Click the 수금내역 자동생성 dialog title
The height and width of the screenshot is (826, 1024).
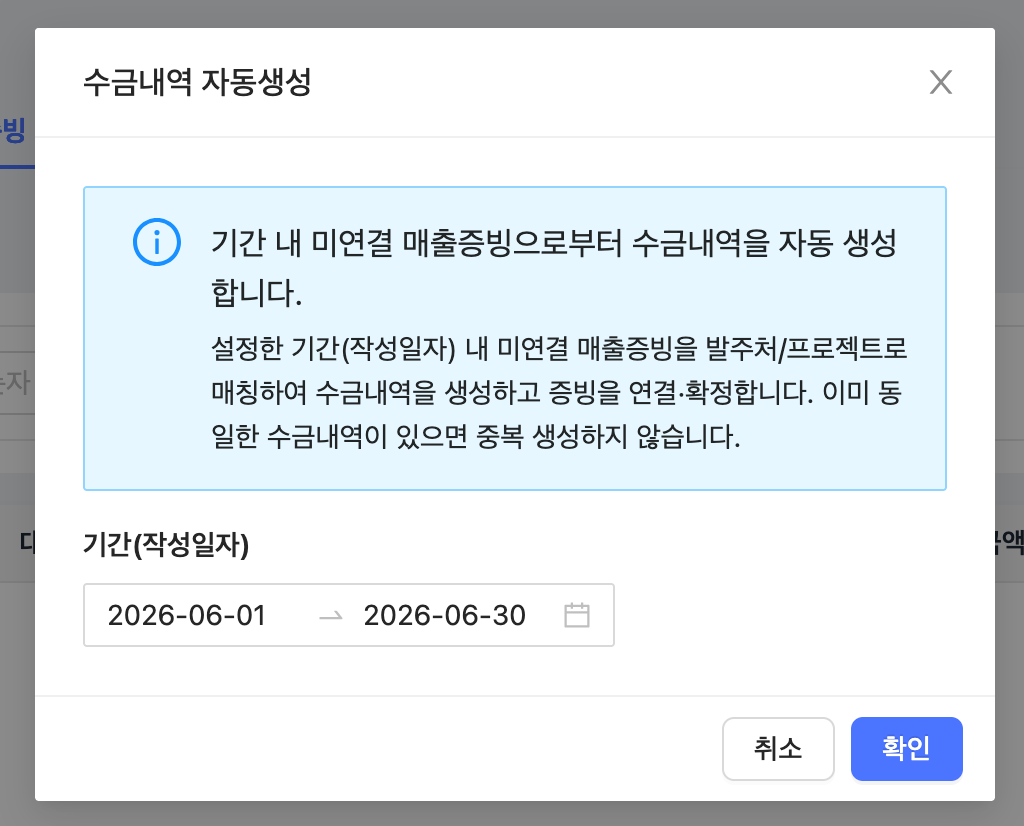(197, 82)
